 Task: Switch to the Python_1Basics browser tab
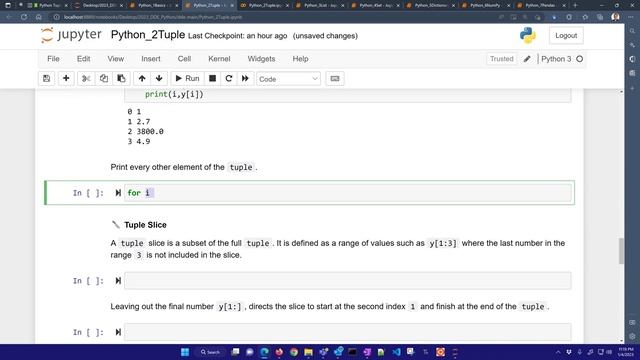coord(152,5)
